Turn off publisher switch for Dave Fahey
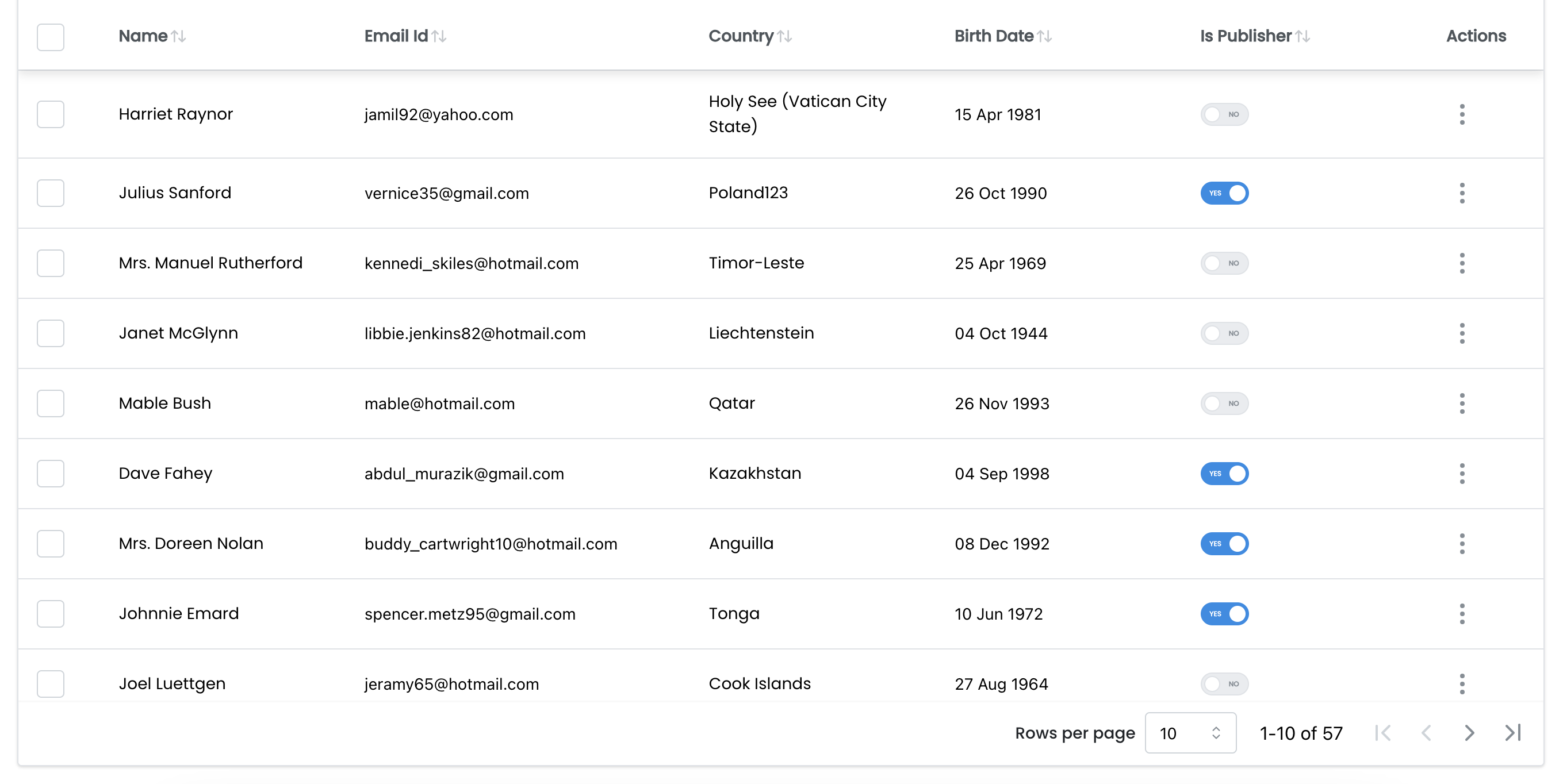1563x784 pixels. (x=1224, y=474)
